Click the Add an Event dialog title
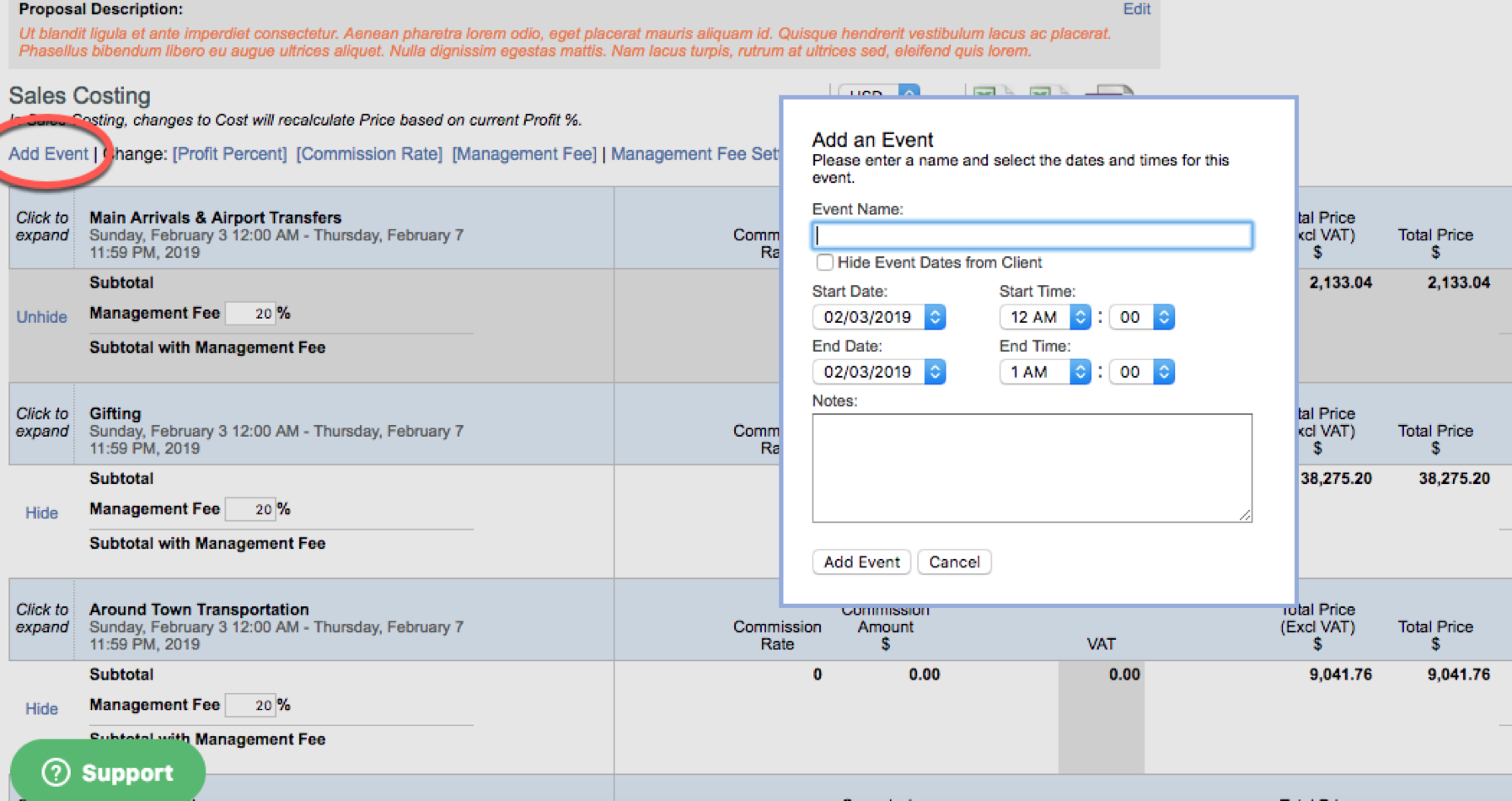The width and height of the screenshot is (1512, 801). (x=872, y=140)
